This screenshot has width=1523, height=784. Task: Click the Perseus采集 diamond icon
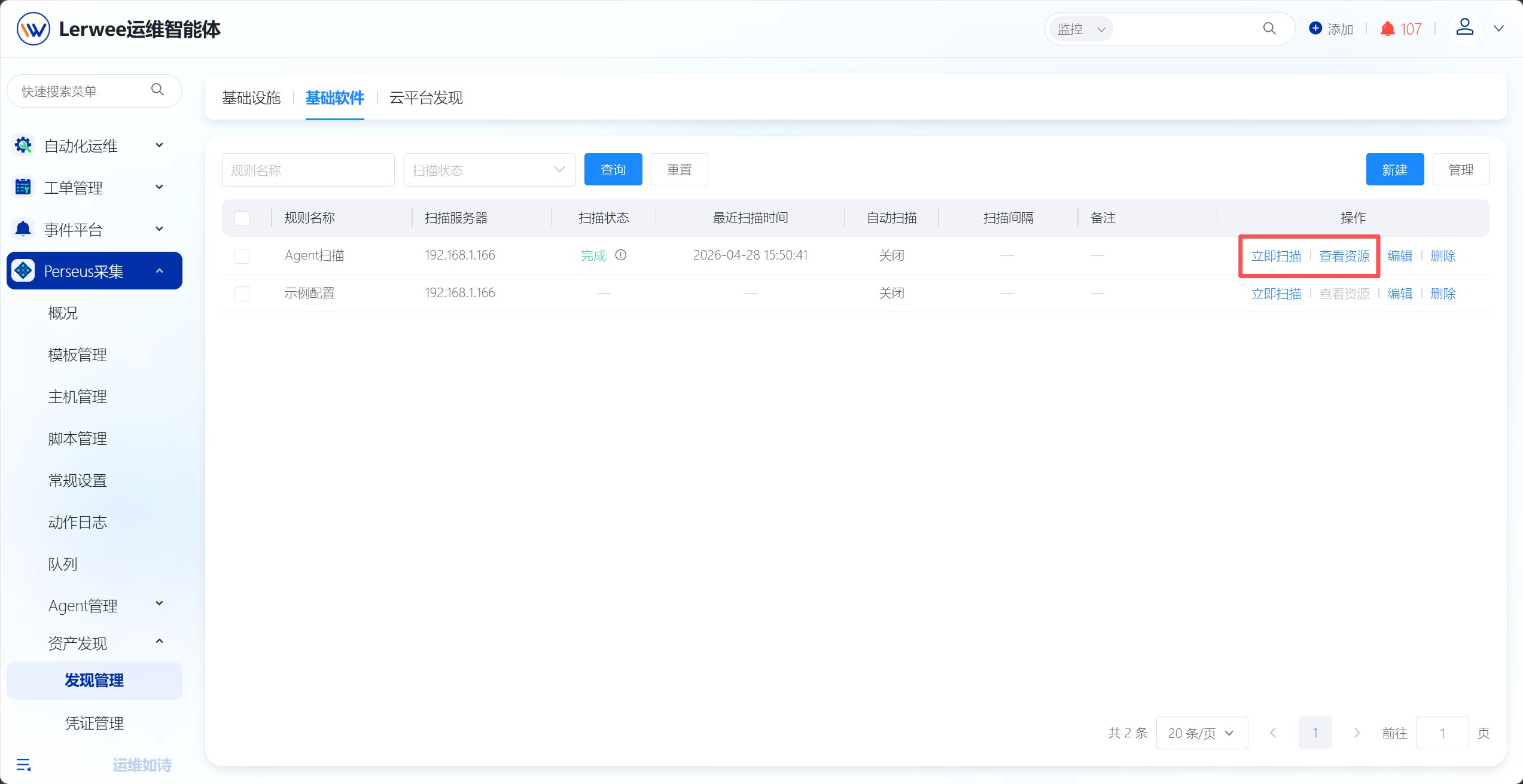tap(23, 271)
